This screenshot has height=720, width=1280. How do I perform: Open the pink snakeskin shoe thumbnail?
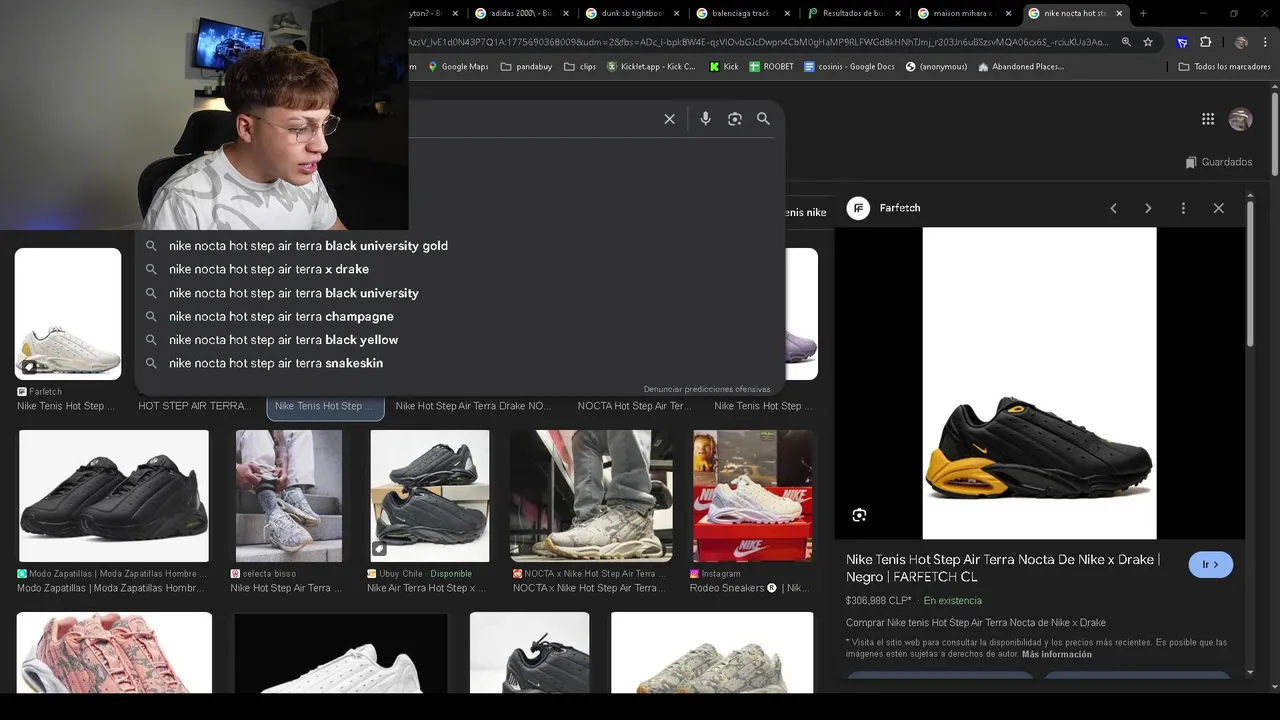click(x=114, y=652)
